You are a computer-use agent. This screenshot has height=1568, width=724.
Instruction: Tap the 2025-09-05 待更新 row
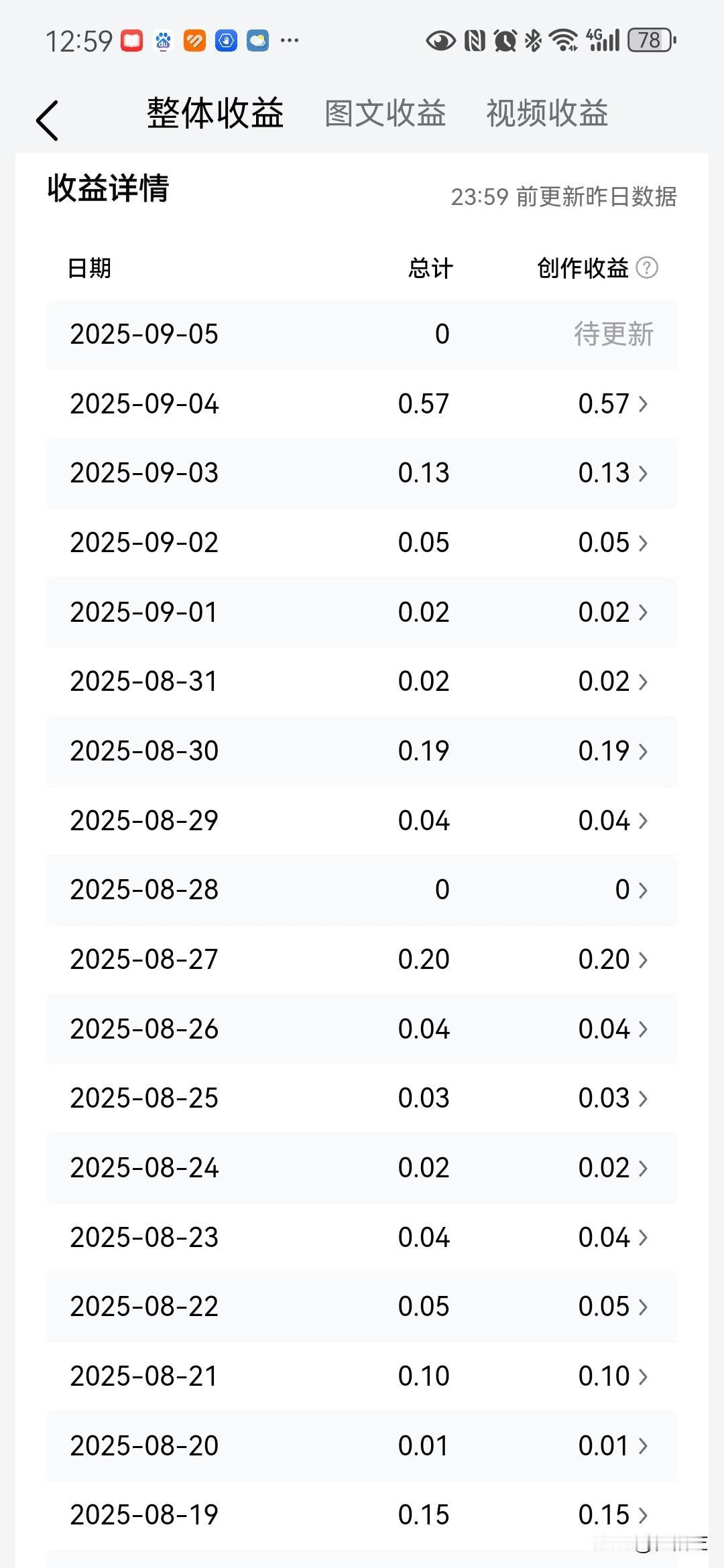[362, 334]
